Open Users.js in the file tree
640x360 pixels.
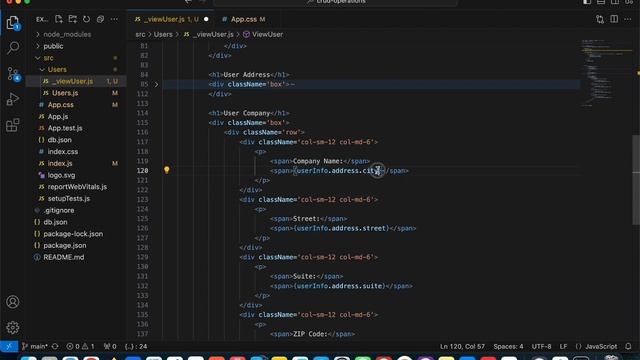point(65,93)
